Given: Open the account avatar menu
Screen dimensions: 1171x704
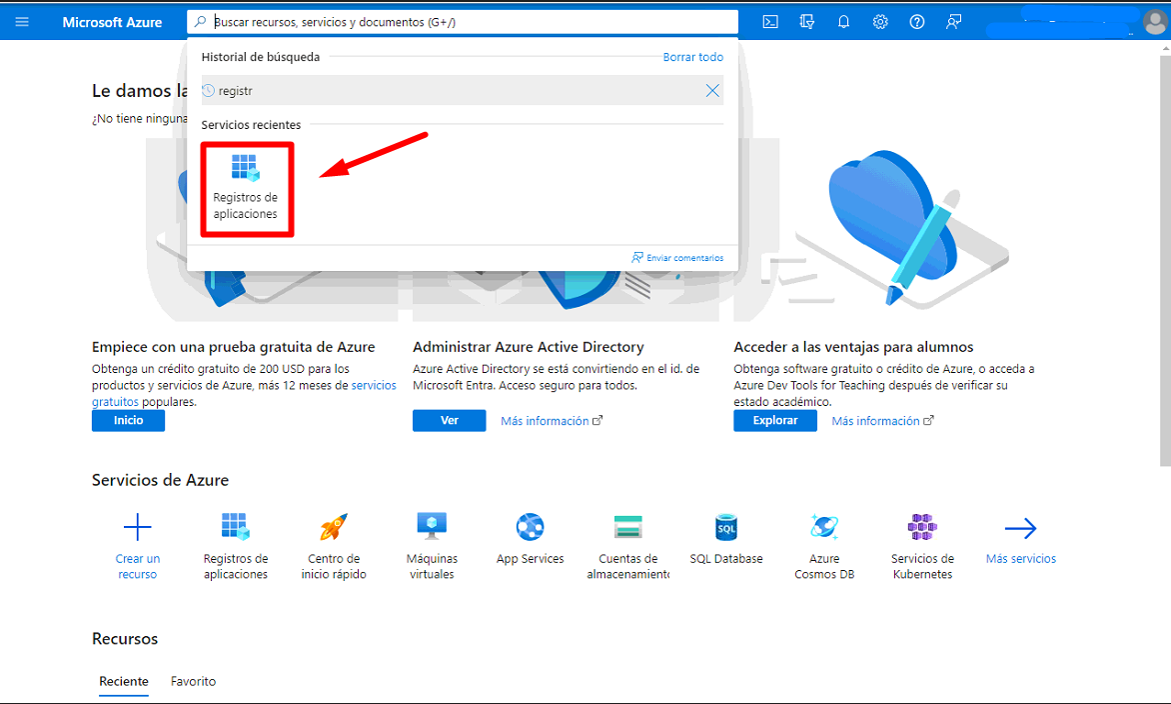Looking at the screenshot, I should 1155,22.
